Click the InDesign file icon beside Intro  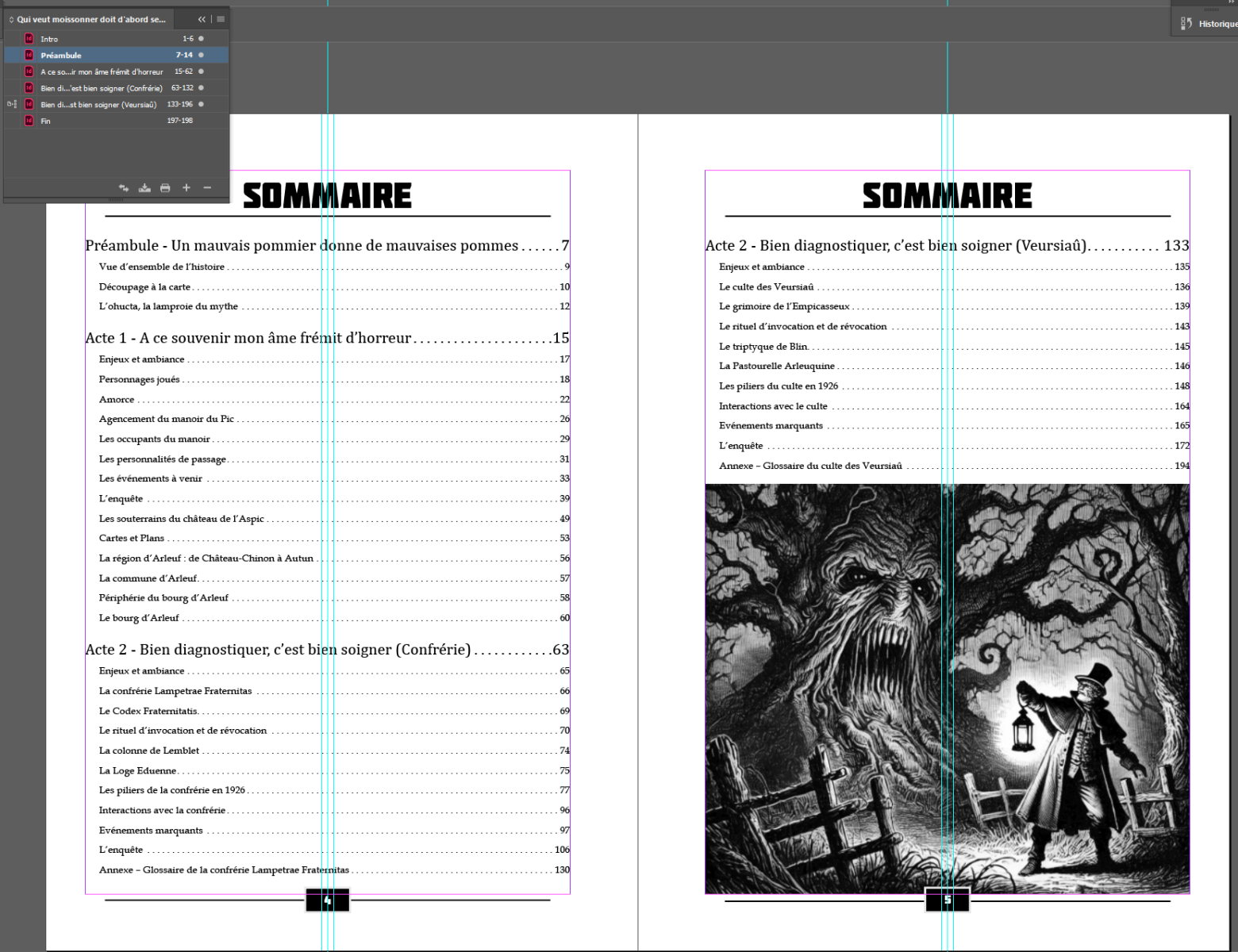29,39
